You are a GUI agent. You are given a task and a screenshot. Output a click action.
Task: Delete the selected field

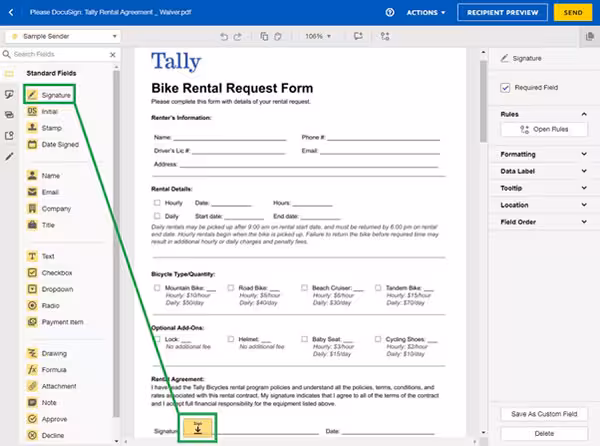pos(544,433)
